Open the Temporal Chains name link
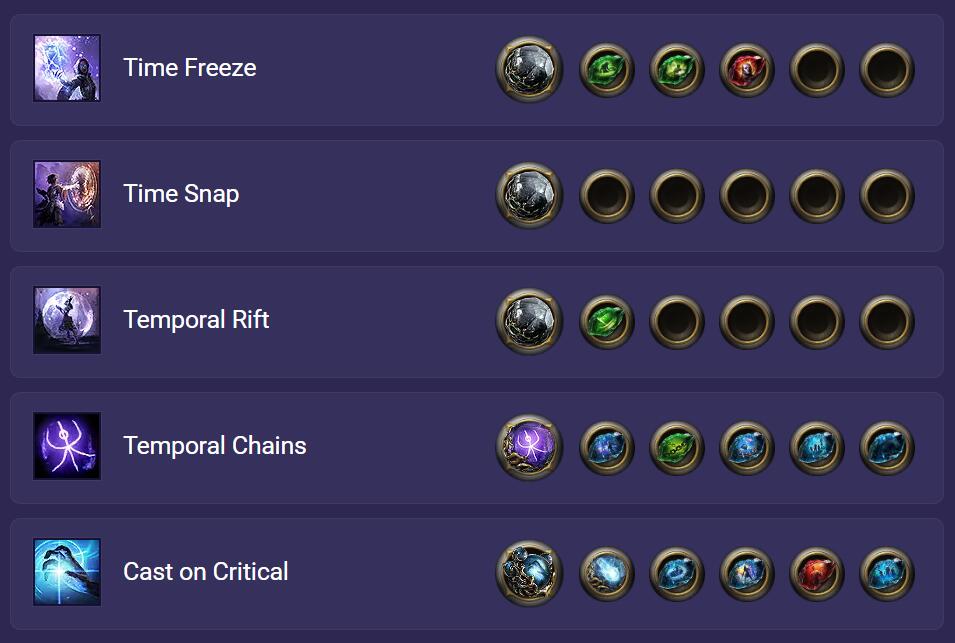955x643 pixels. click(x=214, y=446)
